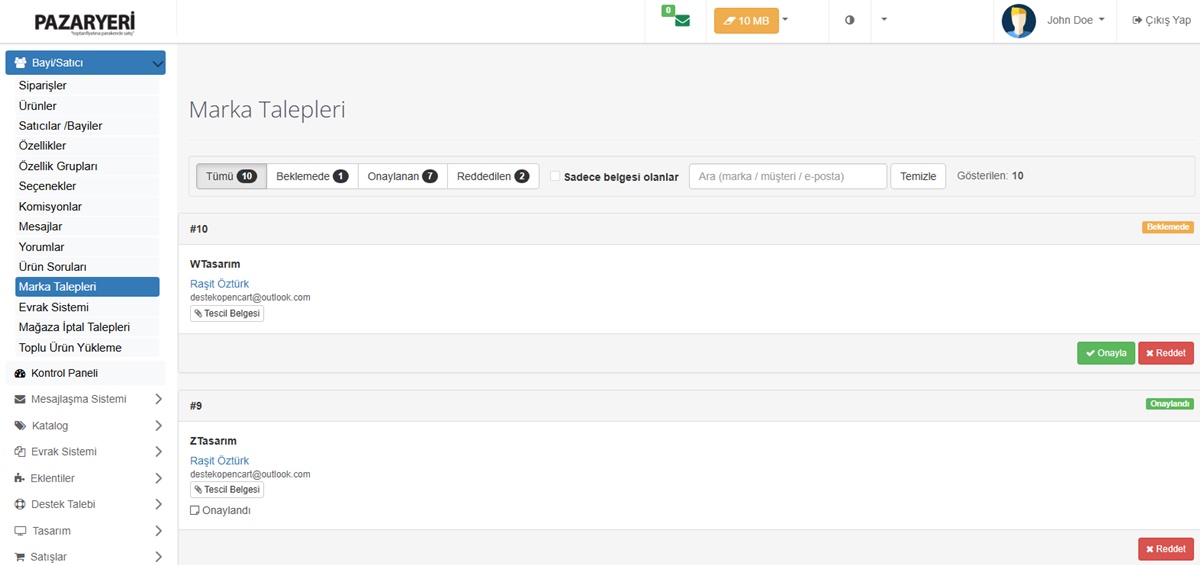This screenshot has width=1200, height=565.
Task: Collapse the Bayi/Satıcı sidebar section
Action: (x=157, y=63)
